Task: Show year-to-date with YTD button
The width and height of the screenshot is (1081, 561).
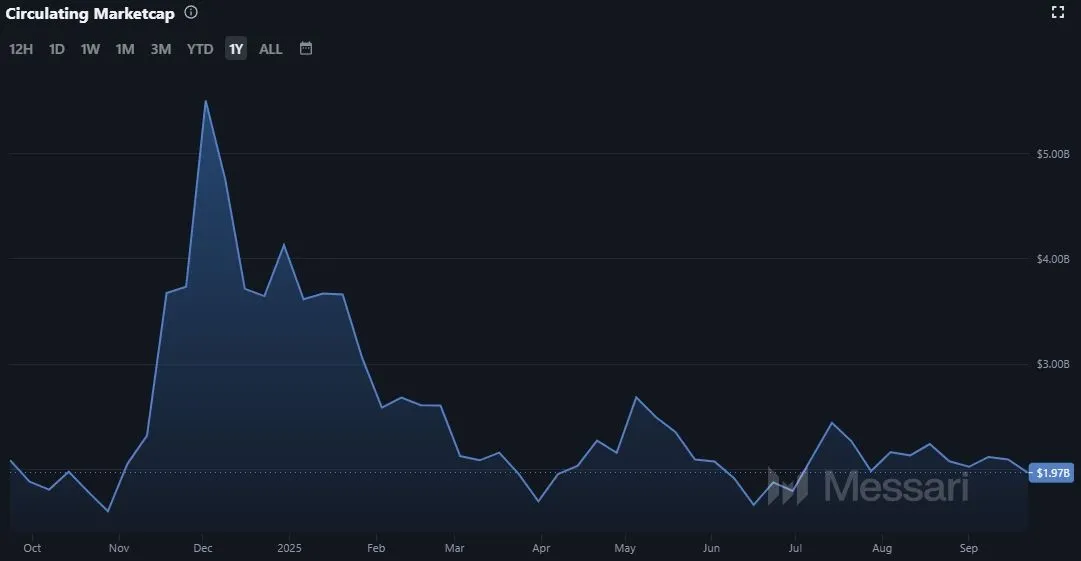Action: [x=200, y=49]
